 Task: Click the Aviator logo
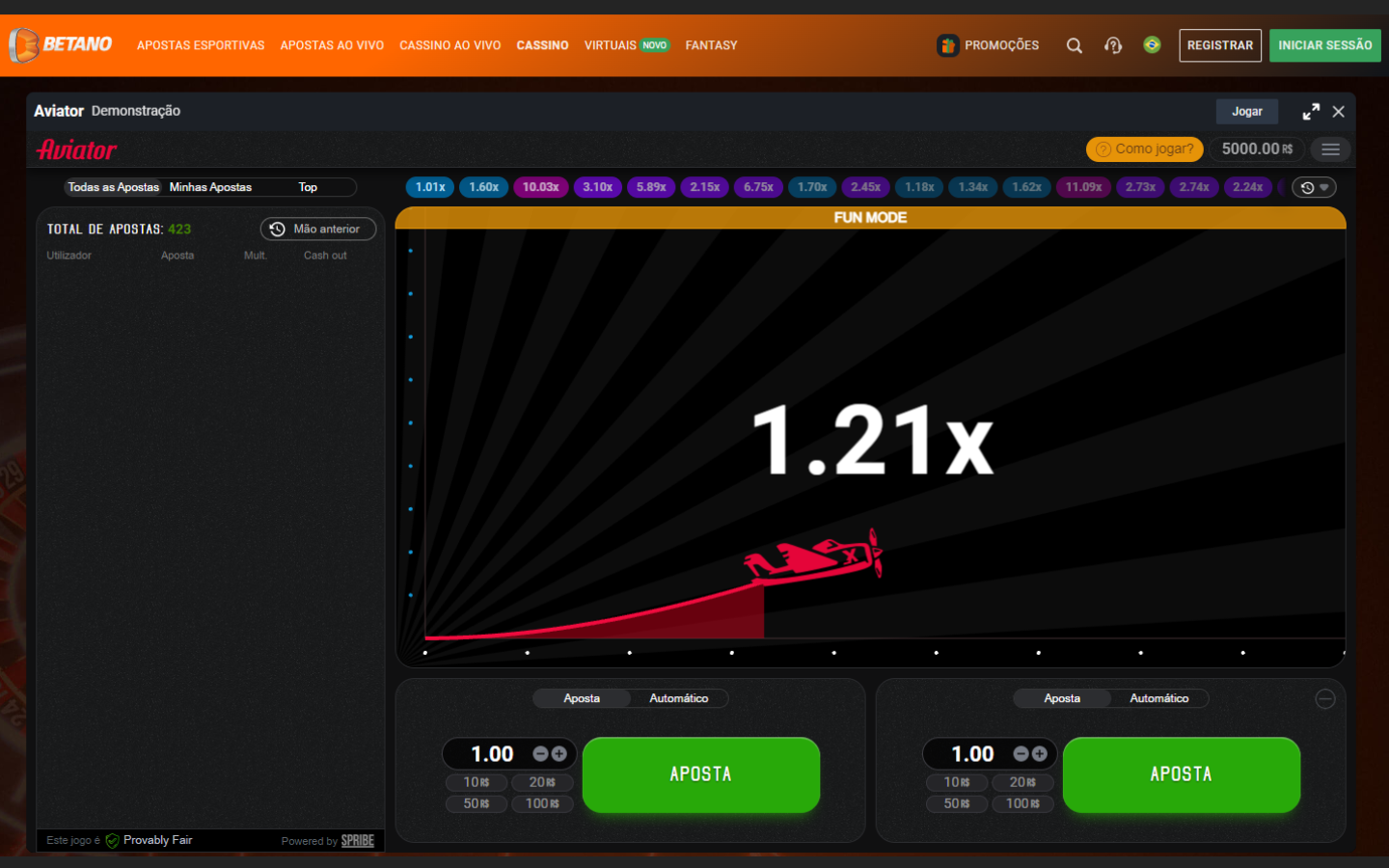point(76,149)
